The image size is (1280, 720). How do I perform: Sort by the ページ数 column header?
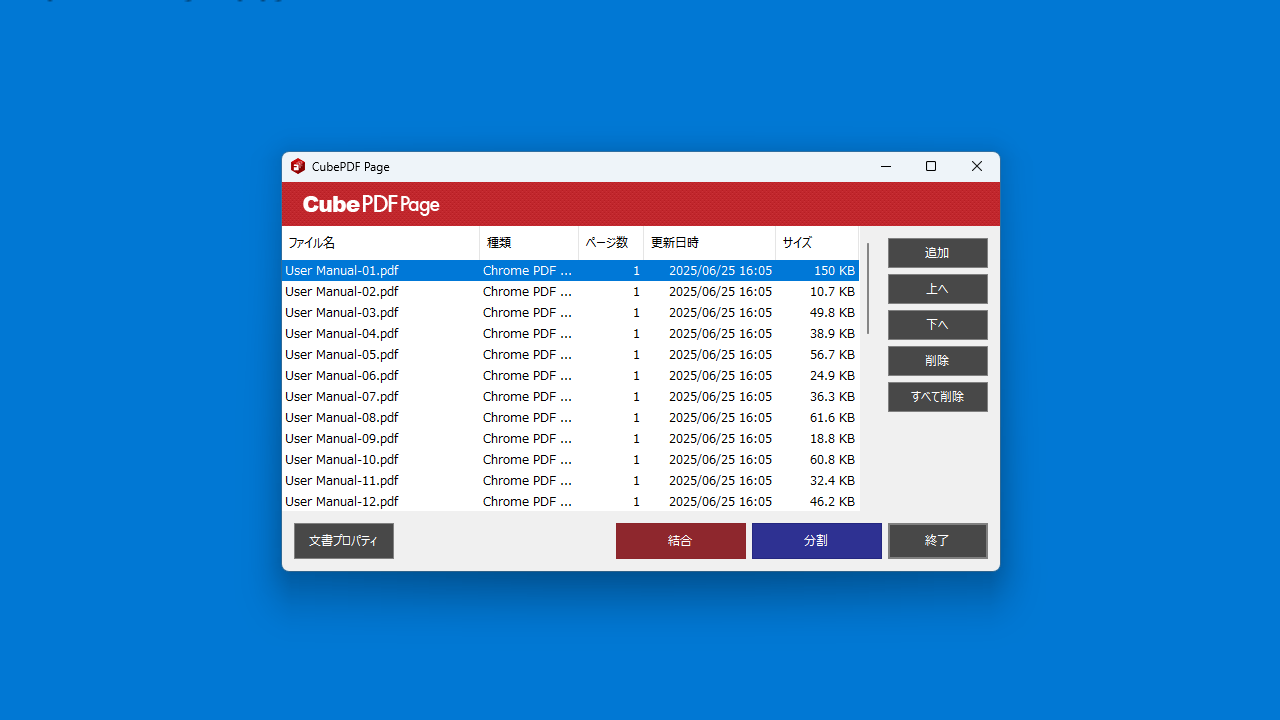(611, 243)
